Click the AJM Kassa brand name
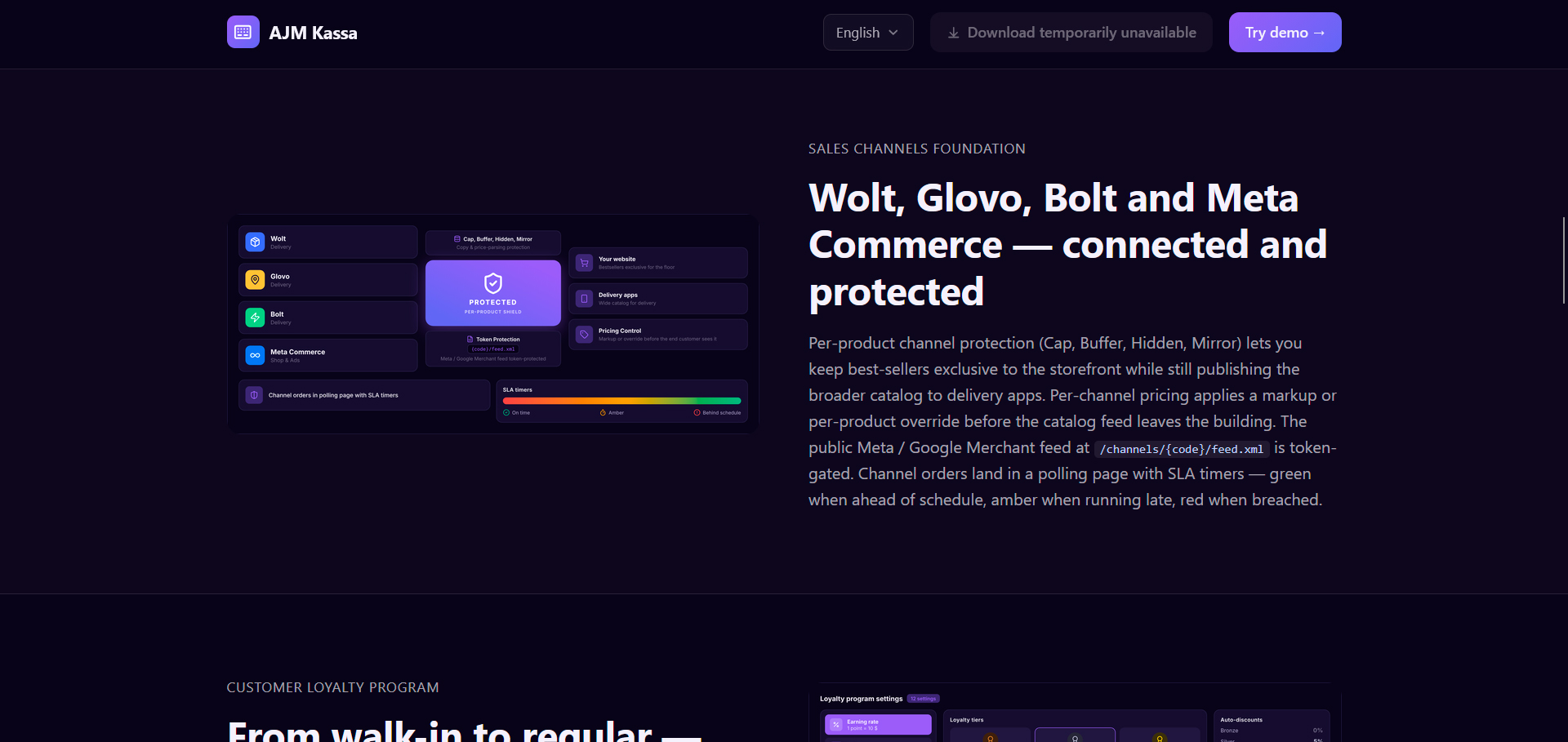 pyautogui.click(x=313, y=33)
